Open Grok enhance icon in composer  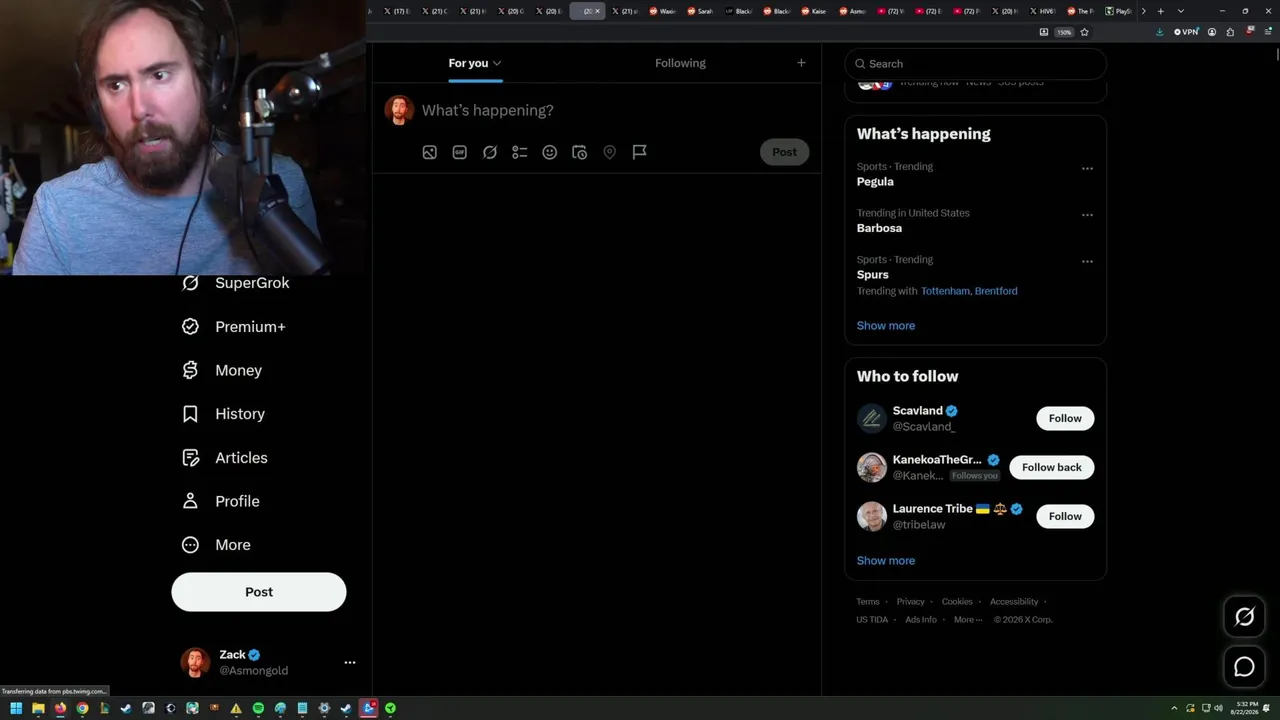(x=490, y=152)
